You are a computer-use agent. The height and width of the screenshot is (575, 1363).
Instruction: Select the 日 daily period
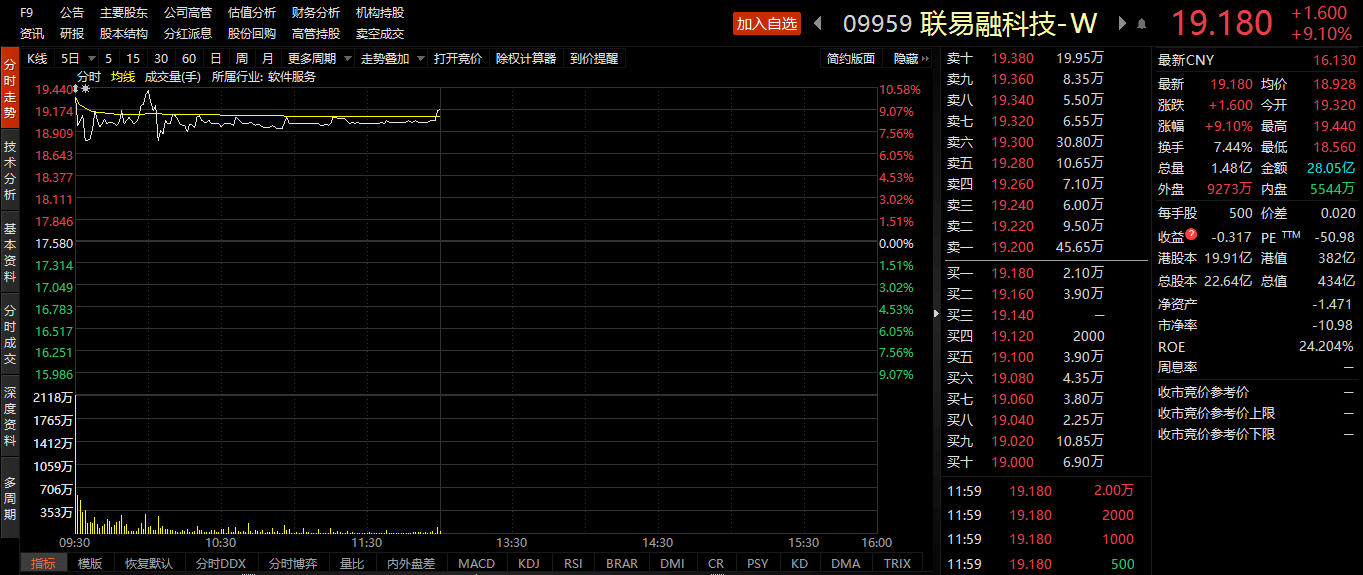216,59
